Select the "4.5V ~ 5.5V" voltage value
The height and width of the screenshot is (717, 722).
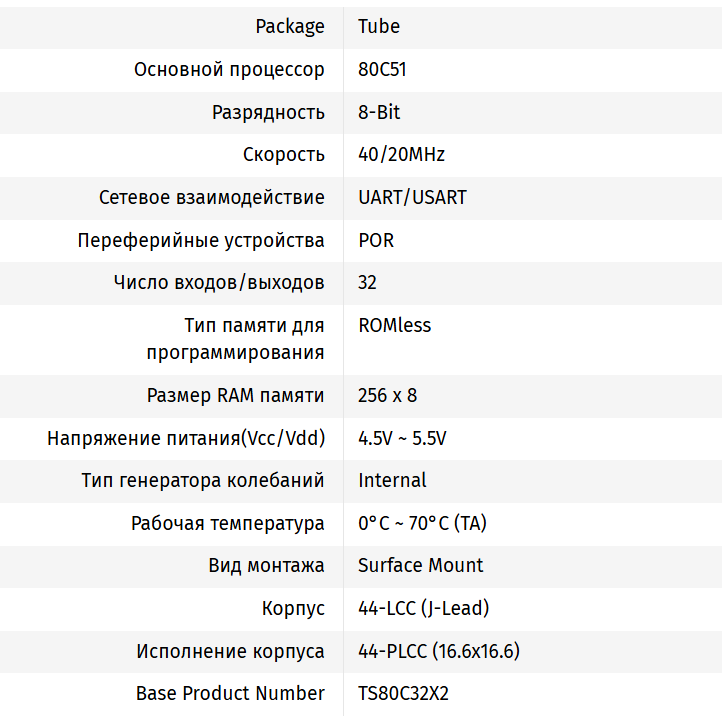click(x=402, y=438)
